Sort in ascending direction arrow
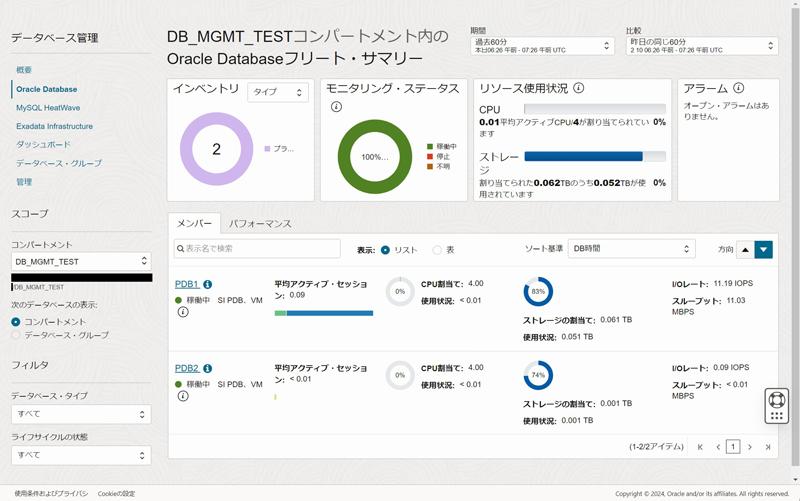800x501 pixels. tap(745, 250)
